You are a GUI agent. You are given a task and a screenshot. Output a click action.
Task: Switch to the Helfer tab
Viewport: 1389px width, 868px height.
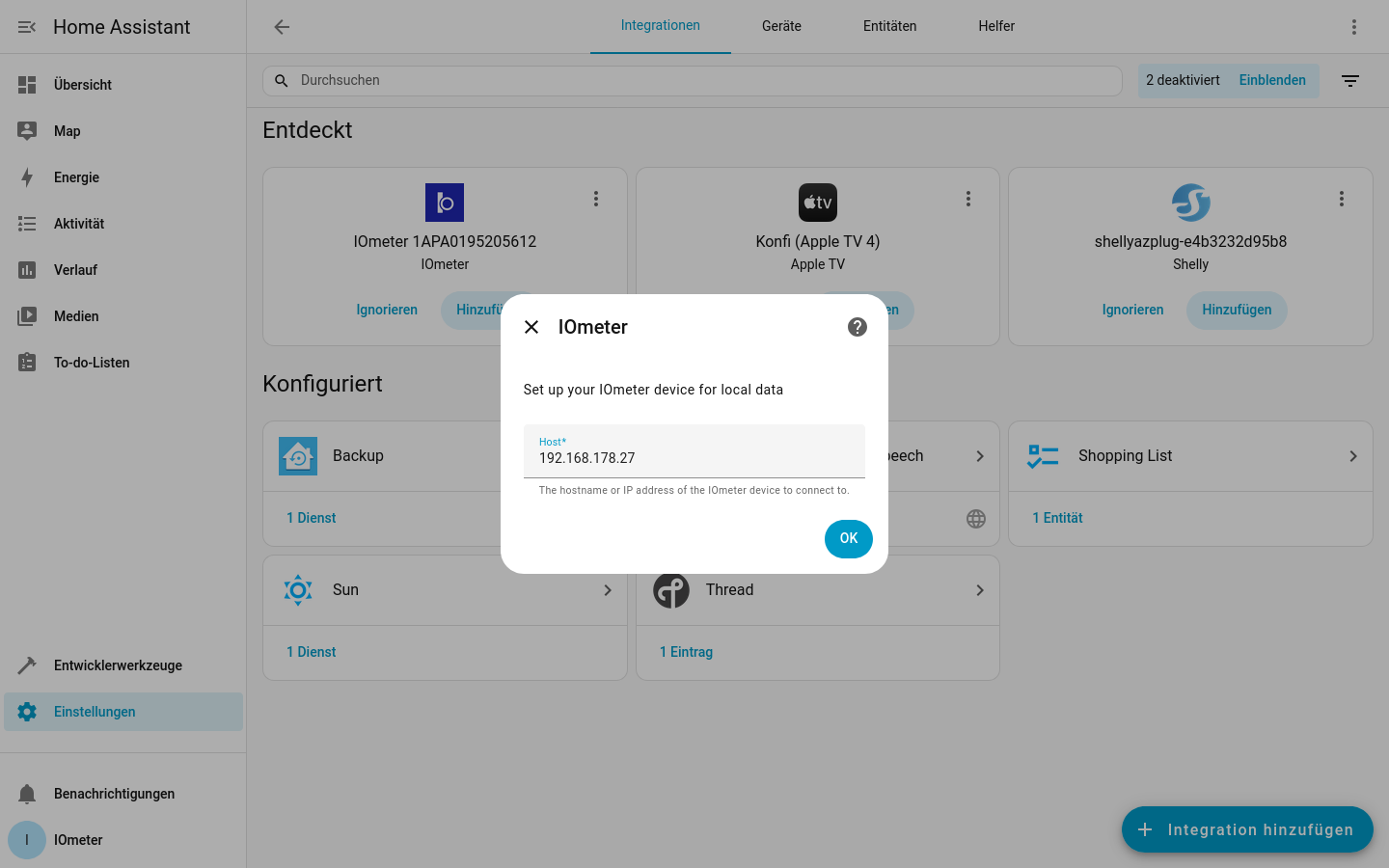(996, 26)
